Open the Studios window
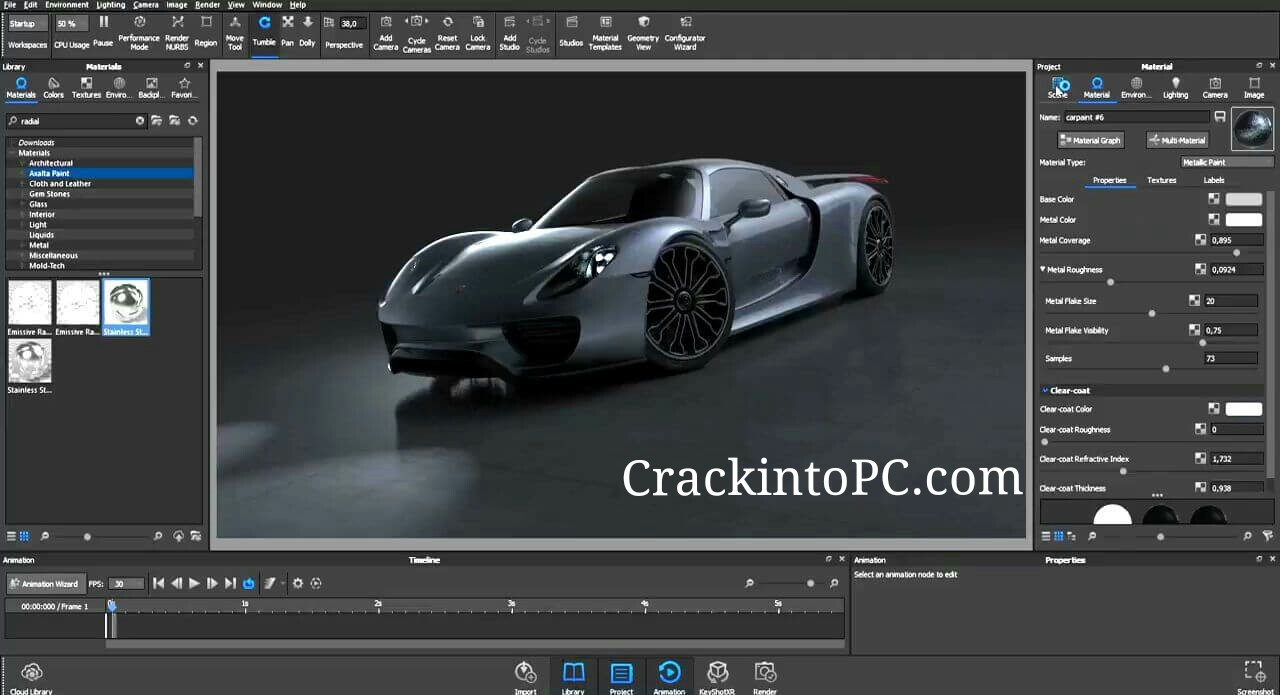 click(x=571, y=30)
